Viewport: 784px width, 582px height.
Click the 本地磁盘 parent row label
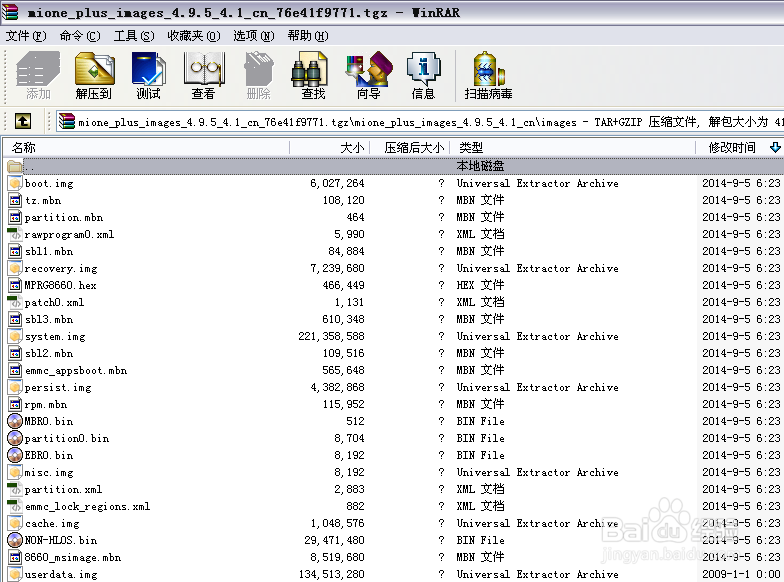click(x=480, y=166)
